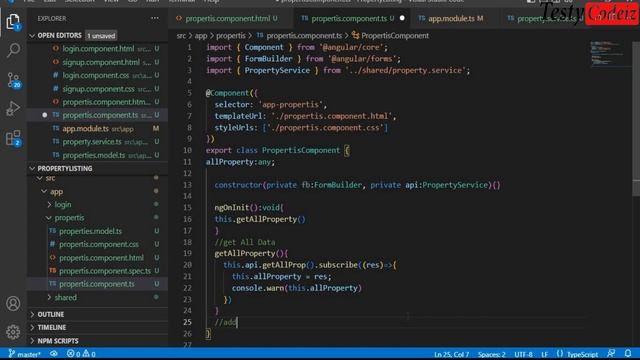Click the constructor keyword on line 13
Viewport: 640px width, 360px height.
(x=238, y=185)
